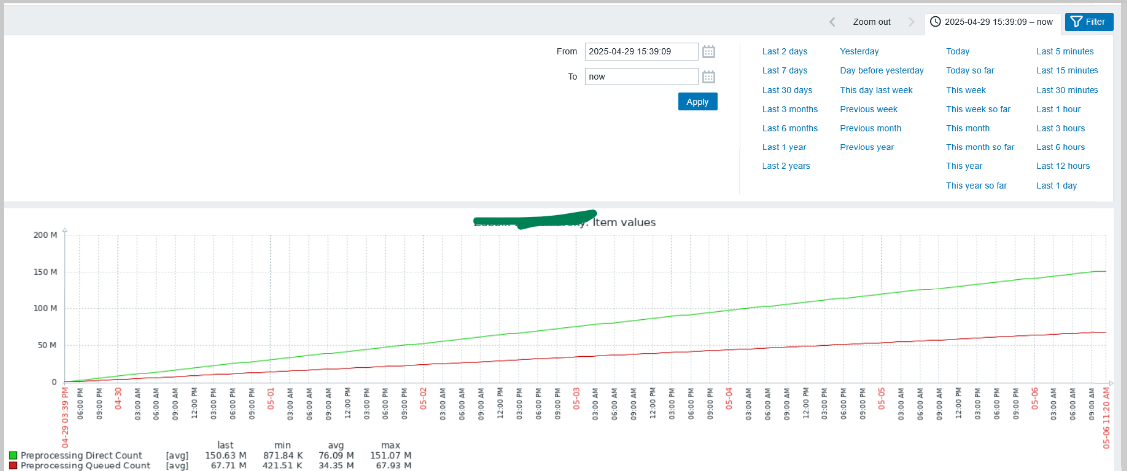Click the Filter funnel button
The height and width of the screenshot is (471, 1127).
(x=1089, y=22)
